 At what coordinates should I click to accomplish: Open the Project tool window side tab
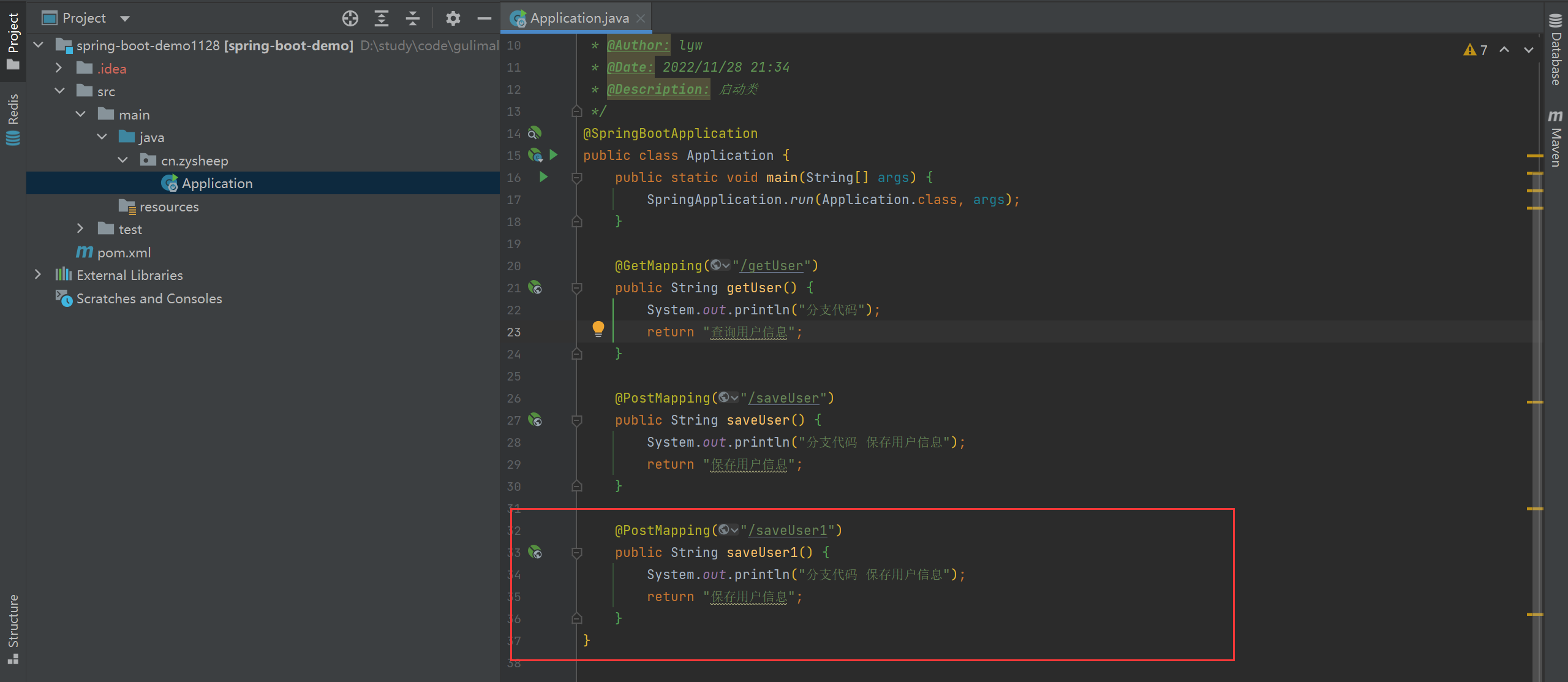click(13, 41)
